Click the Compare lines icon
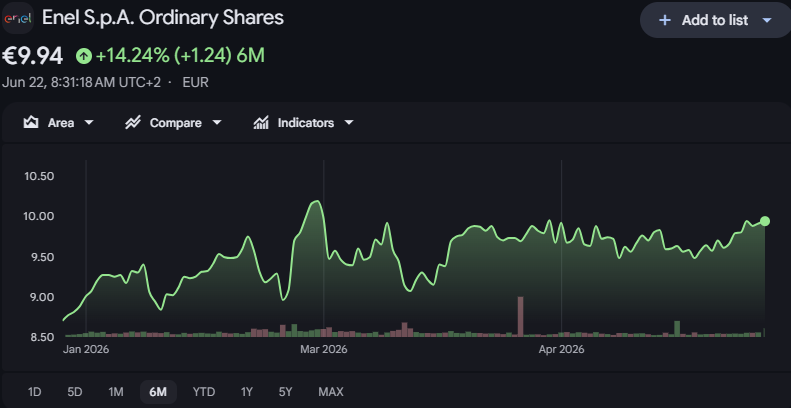The image size is (791, 408). point(133,123)
